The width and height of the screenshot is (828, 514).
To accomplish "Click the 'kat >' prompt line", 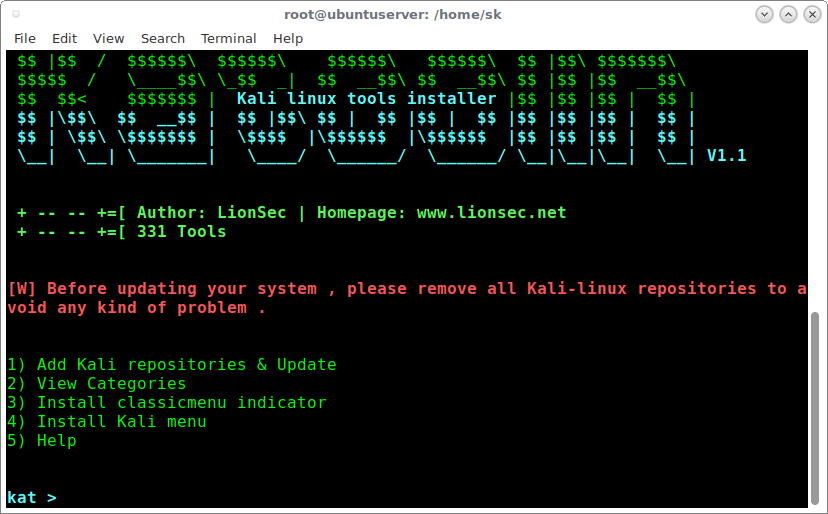I will [32, 498].
